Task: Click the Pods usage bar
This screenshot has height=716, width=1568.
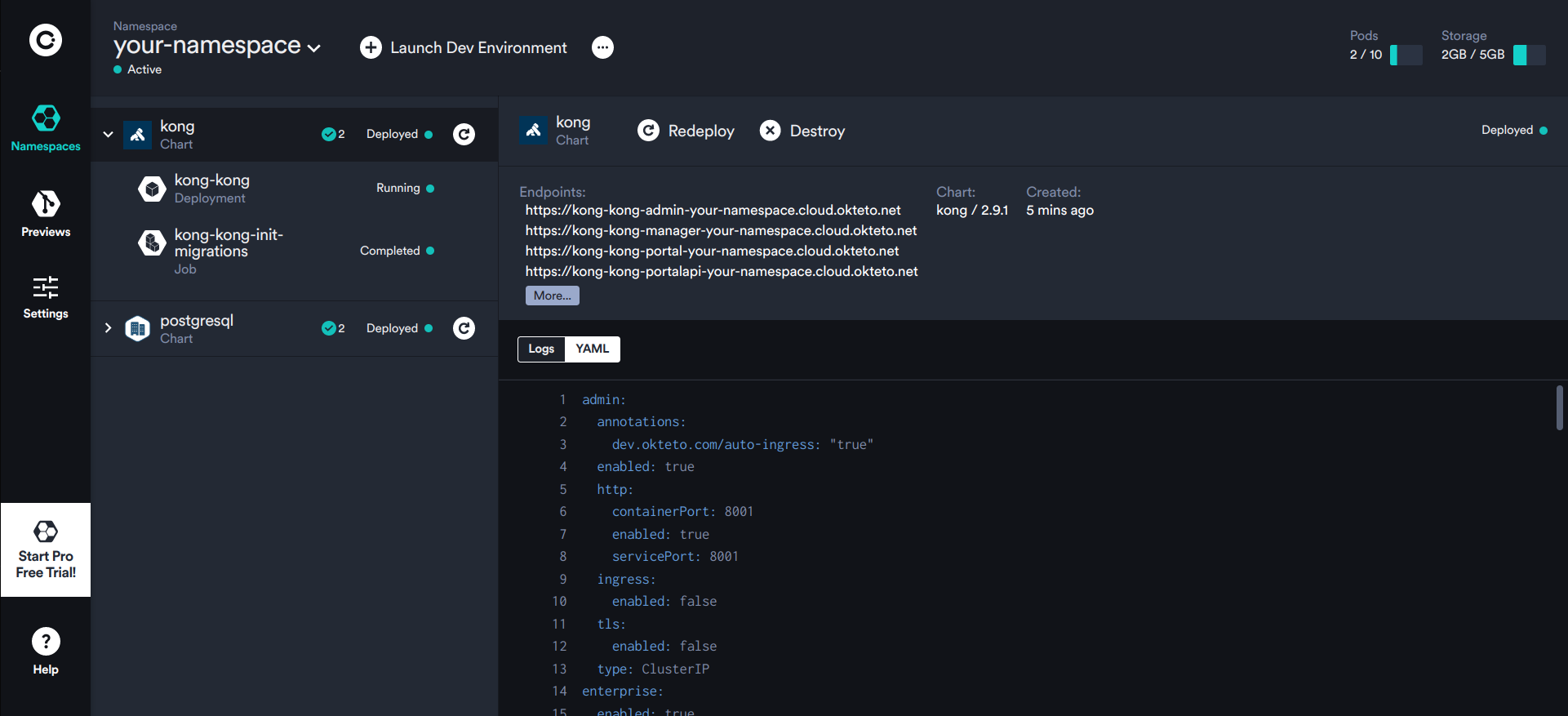Action: [x=1406, y=55]
